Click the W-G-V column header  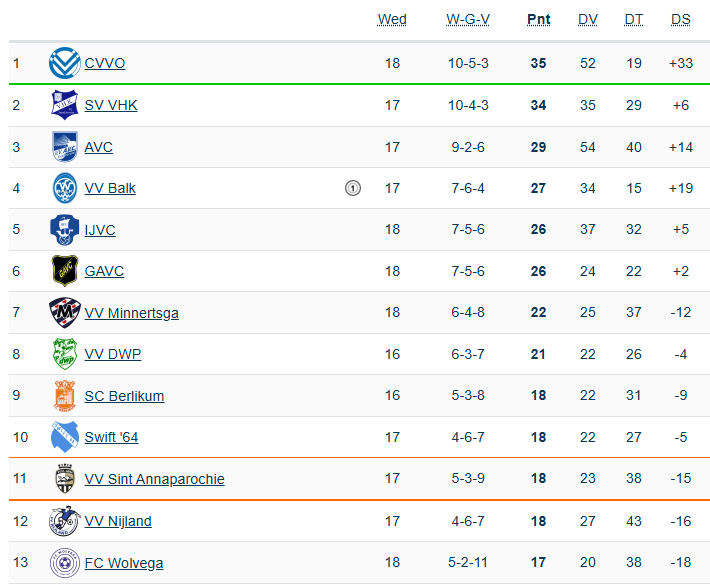click(468, 20)
